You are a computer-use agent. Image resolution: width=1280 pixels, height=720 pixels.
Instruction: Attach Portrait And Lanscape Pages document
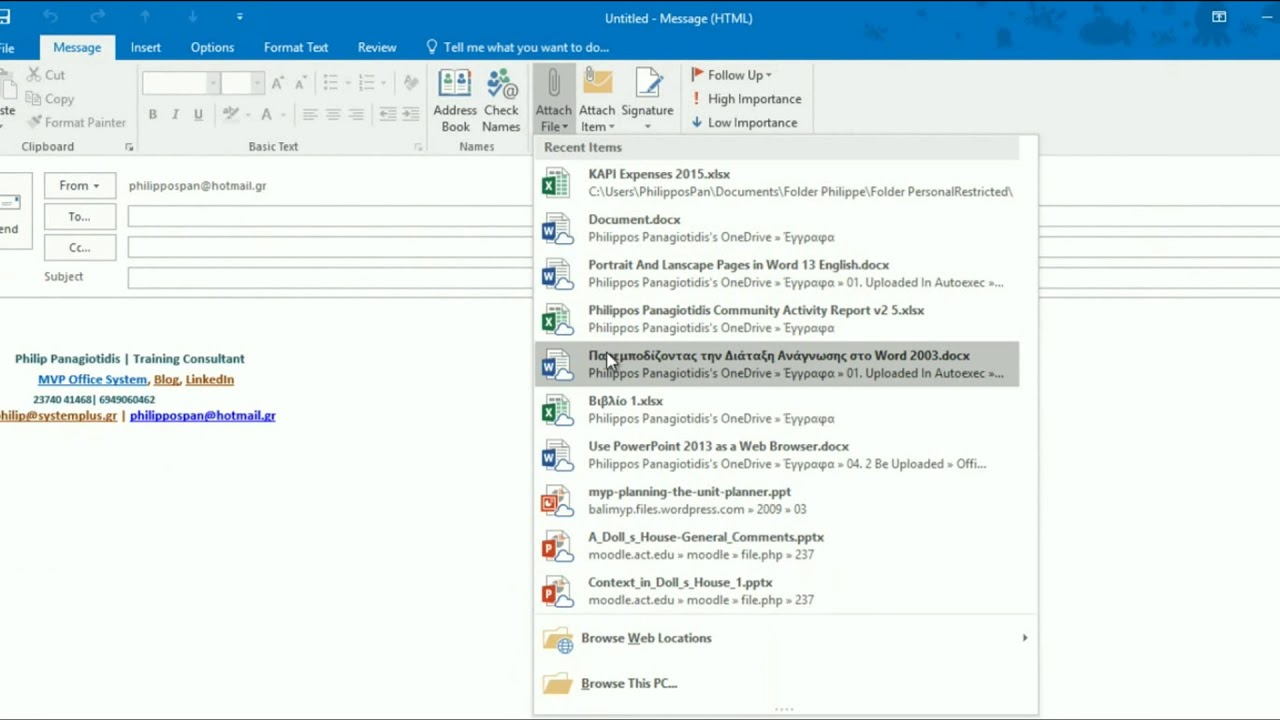(777, 274)
